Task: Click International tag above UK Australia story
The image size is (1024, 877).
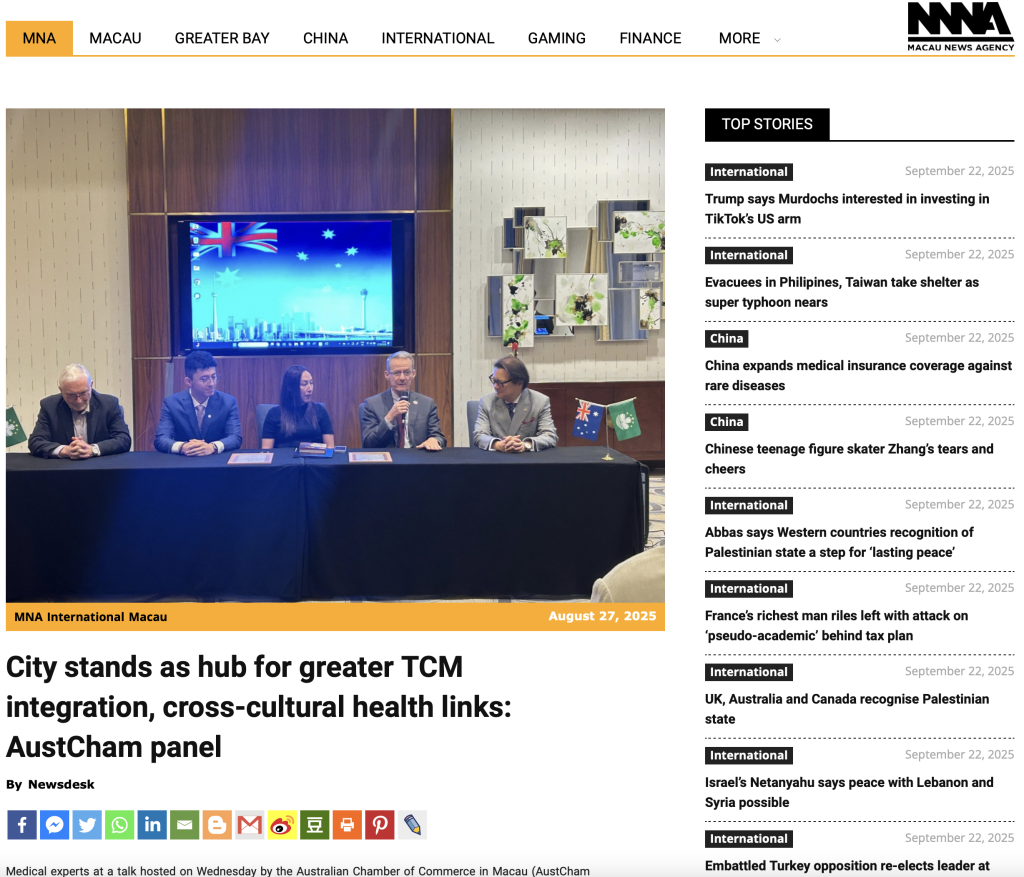Action: point(748,672)
